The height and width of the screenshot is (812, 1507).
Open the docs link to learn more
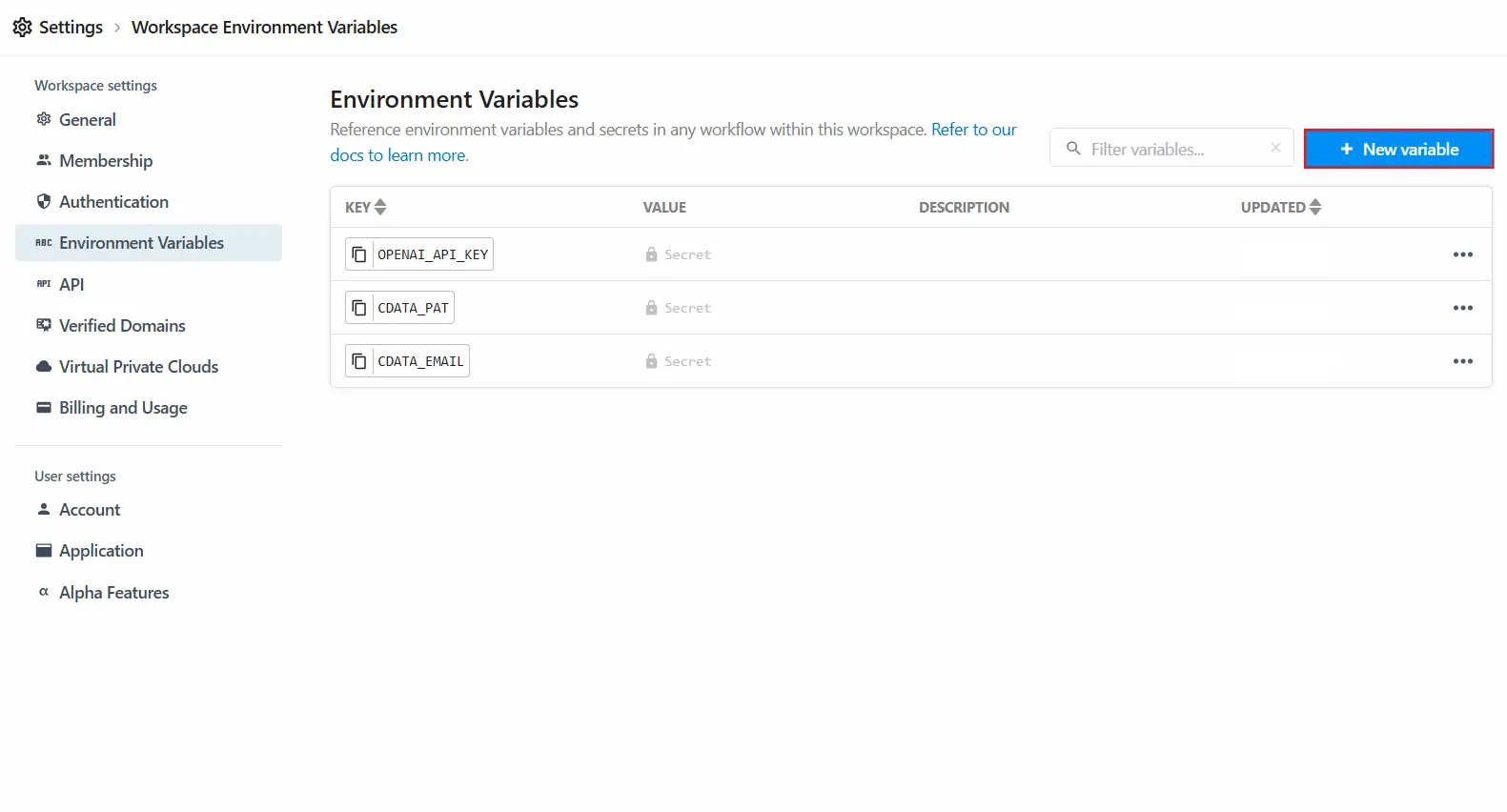click(x=399, y=155)
